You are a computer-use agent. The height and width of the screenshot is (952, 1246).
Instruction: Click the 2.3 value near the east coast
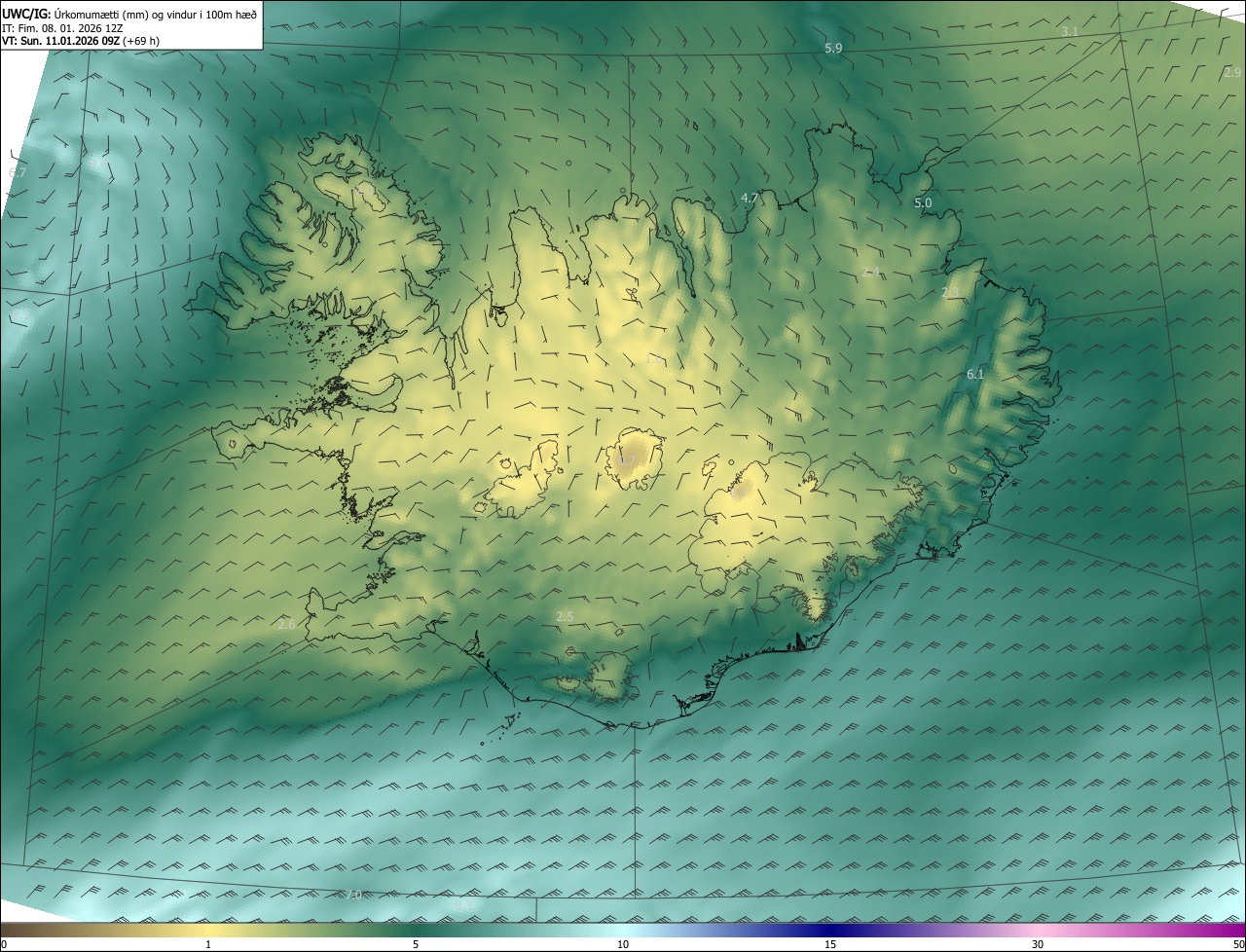coord(951,292)
